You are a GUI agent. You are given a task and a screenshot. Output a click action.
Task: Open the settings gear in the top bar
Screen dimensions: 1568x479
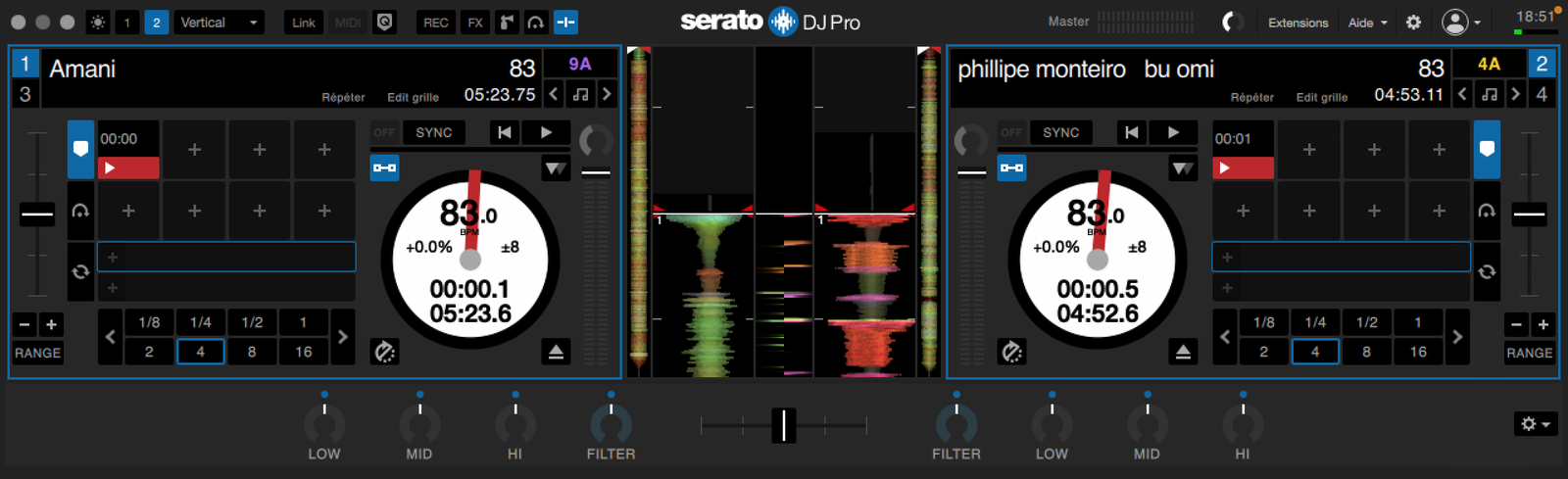click(1413, 23)
